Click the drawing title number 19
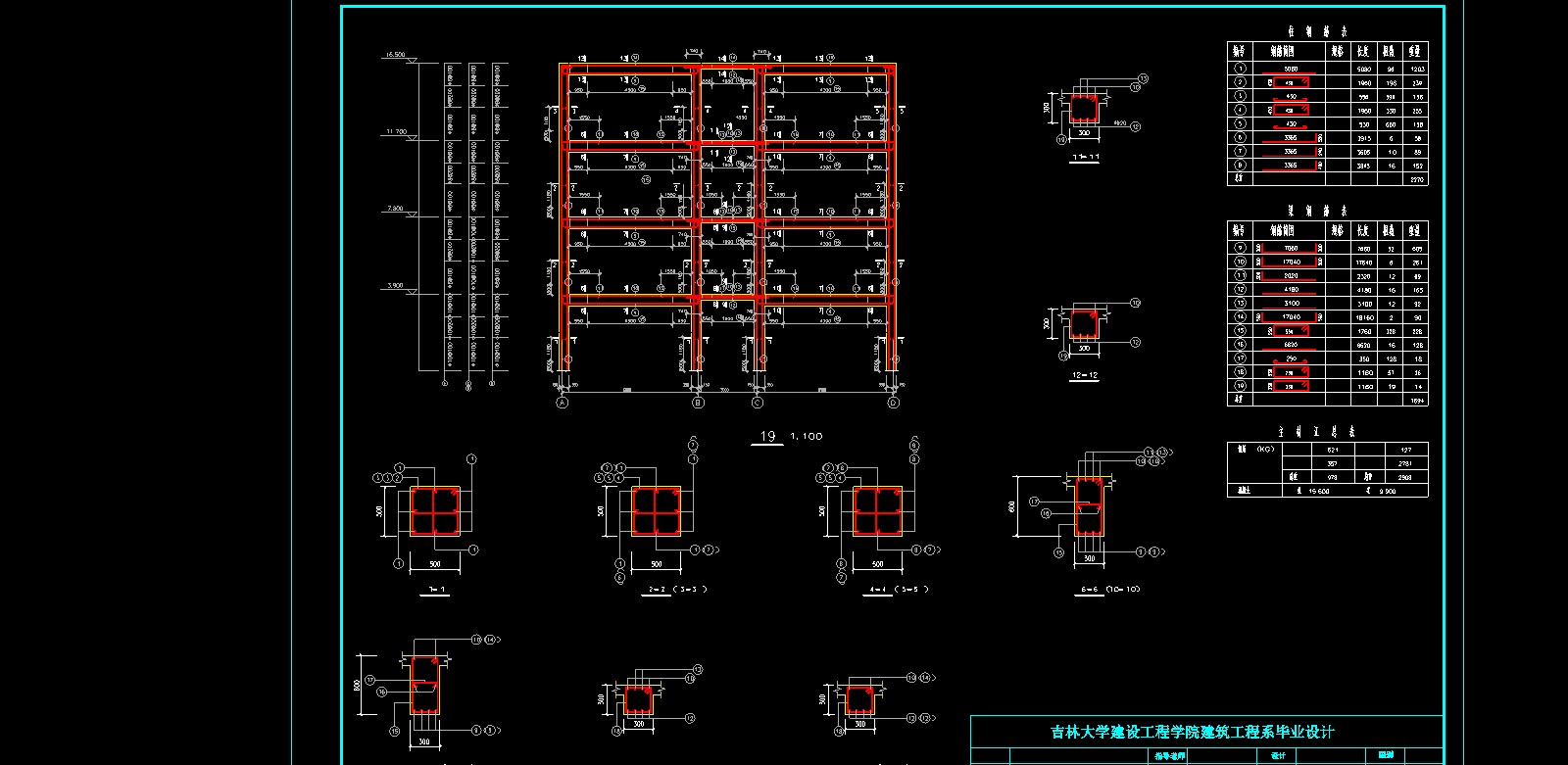 [x=767, y=437]
